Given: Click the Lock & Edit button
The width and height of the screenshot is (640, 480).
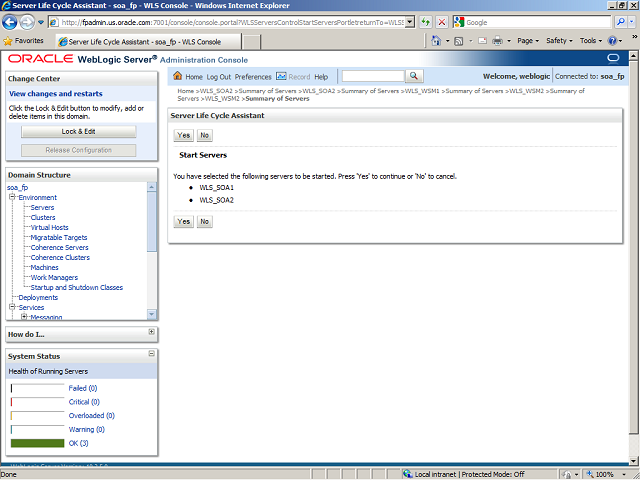Looking at the screenshot, I should coord(78,132).
